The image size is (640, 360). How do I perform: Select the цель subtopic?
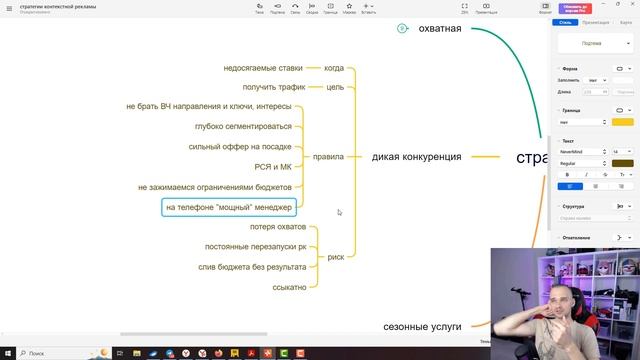click(x=335, y=87)
